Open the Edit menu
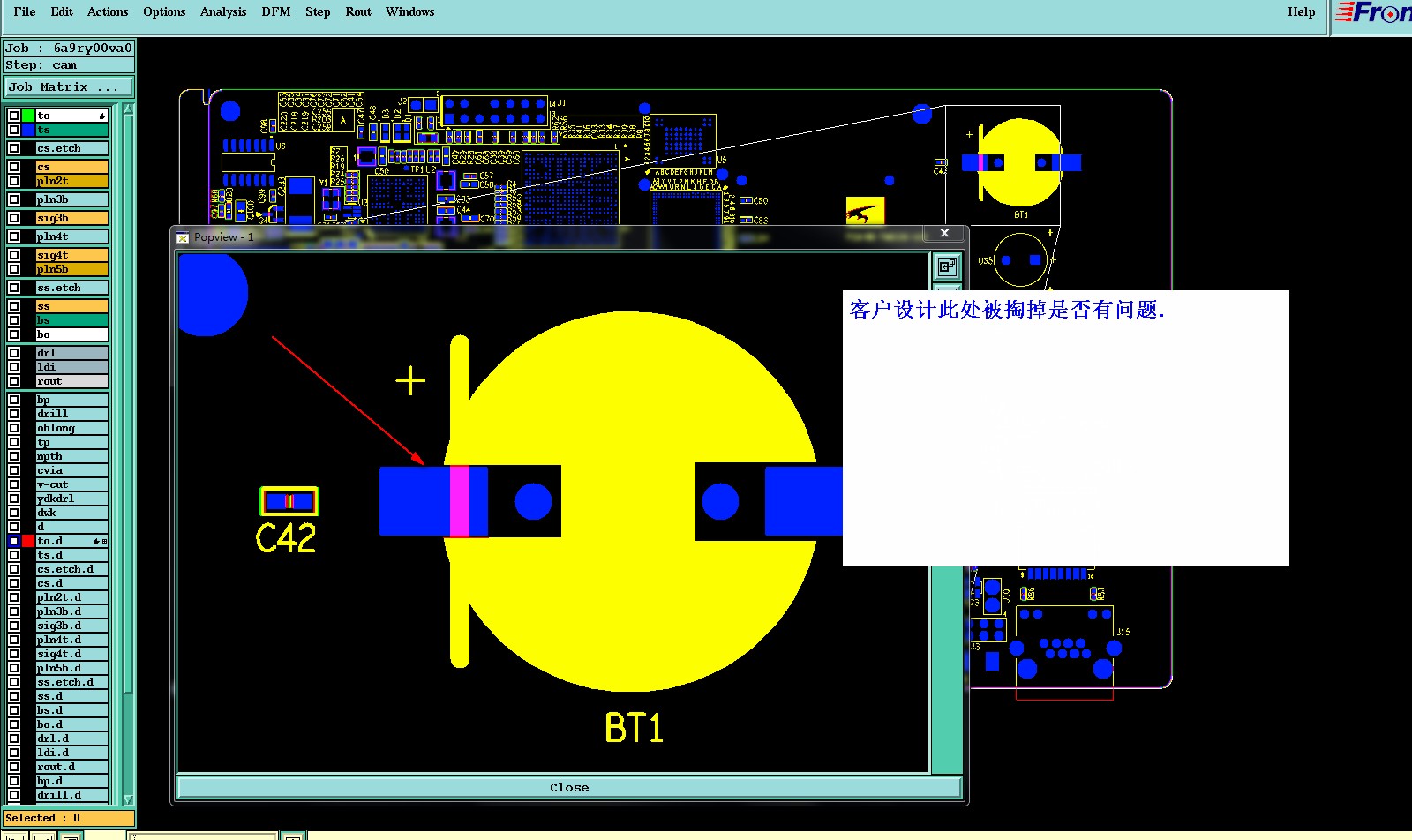 62,11
